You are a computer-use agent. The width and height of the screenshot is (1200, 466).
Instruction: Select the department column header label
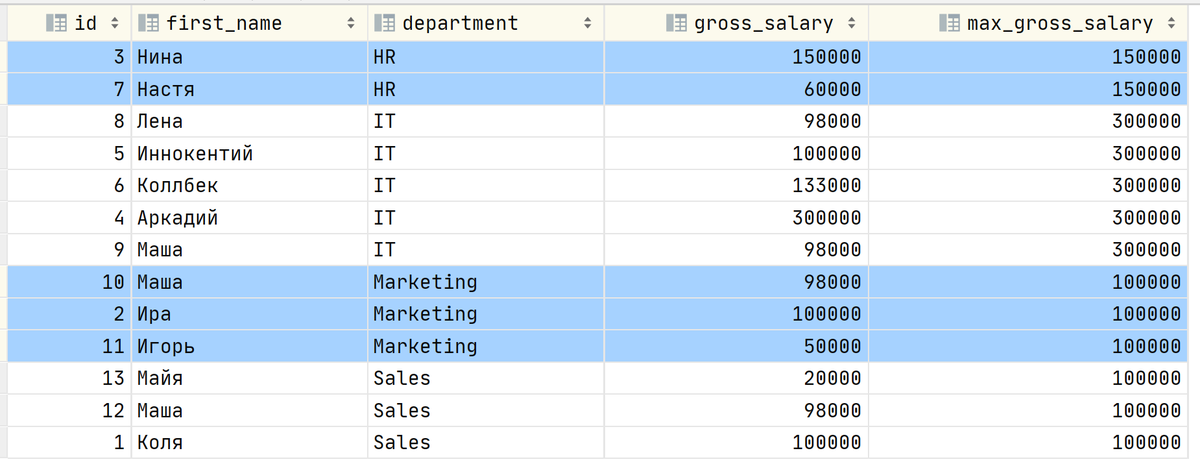tap(460, 23)
